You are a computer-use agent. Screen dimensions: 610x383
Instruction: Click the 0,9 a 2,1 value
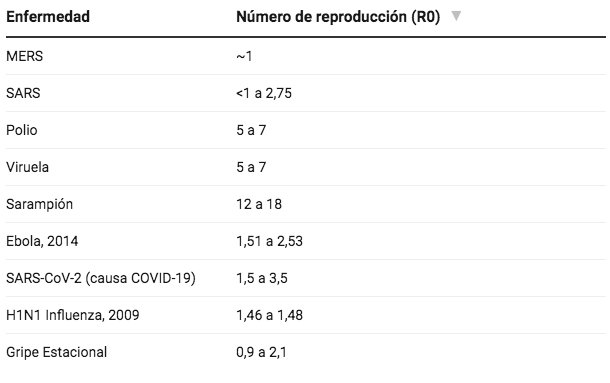pyautogui.click(x=261, y=352)
